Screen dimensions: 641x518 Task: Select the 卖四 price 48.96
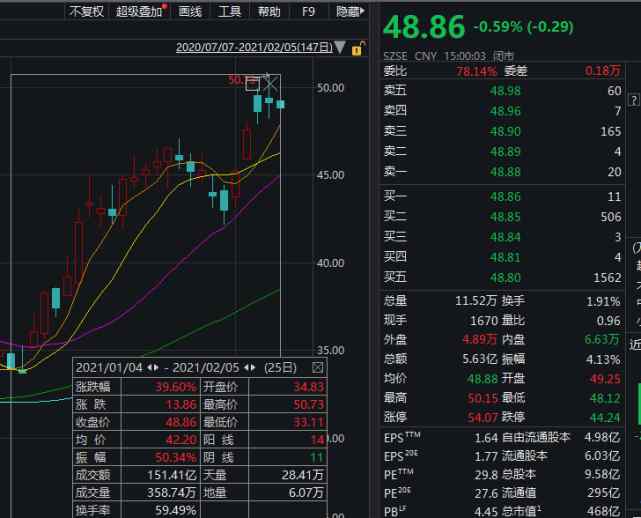505,111
